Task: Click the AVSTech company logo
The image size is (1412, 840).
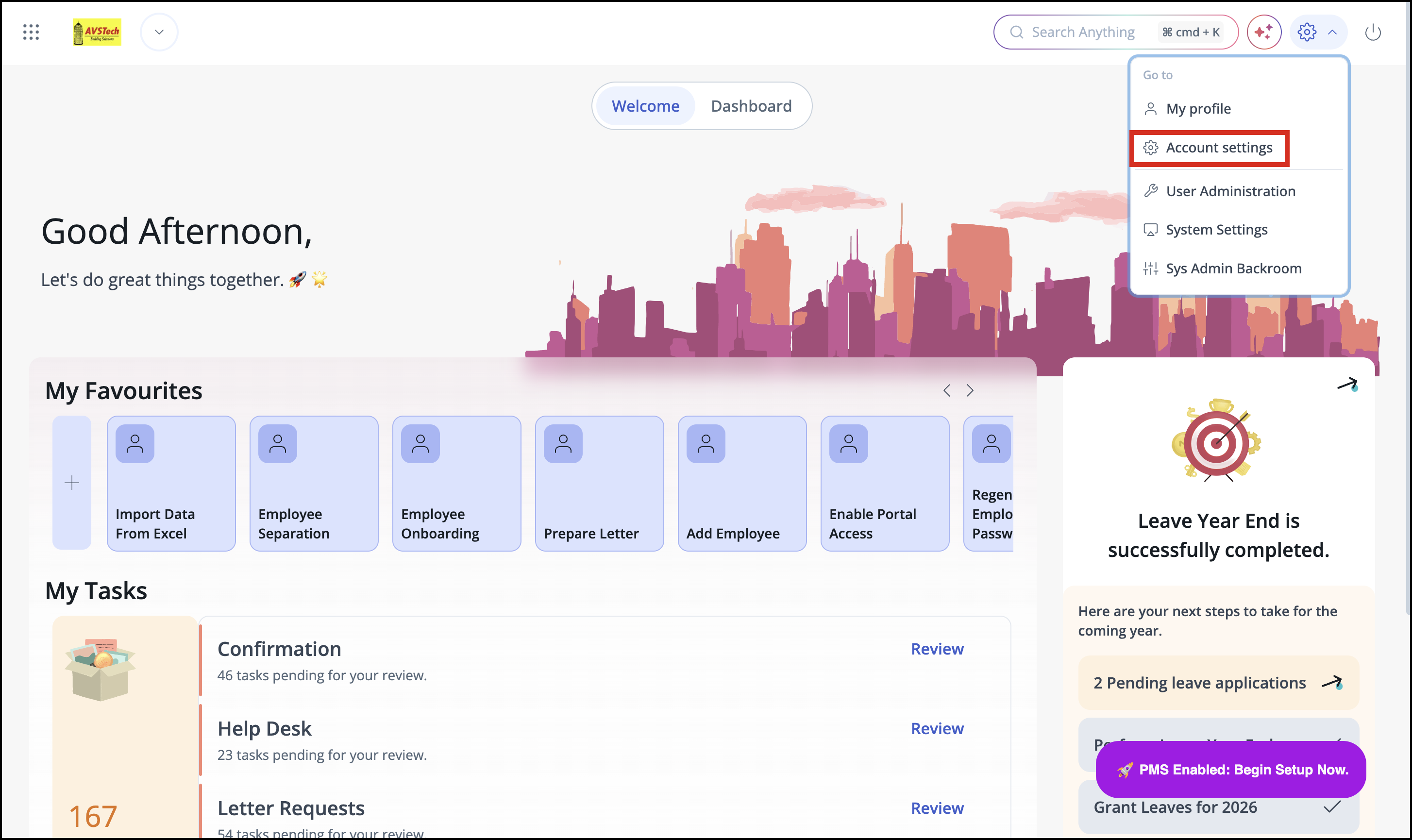Action: point(97,32)
